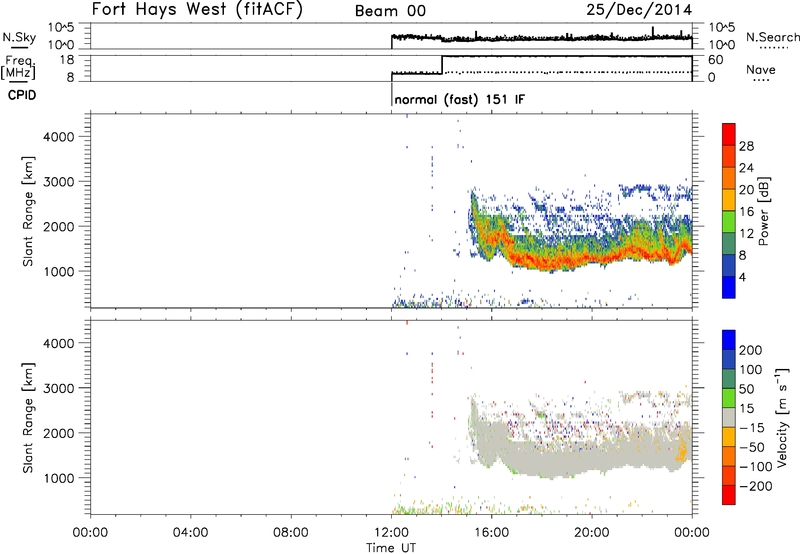800x554 pixels.
Task: Pick the yellow 16-20 dB power colorbar segment
Action: 729,199
